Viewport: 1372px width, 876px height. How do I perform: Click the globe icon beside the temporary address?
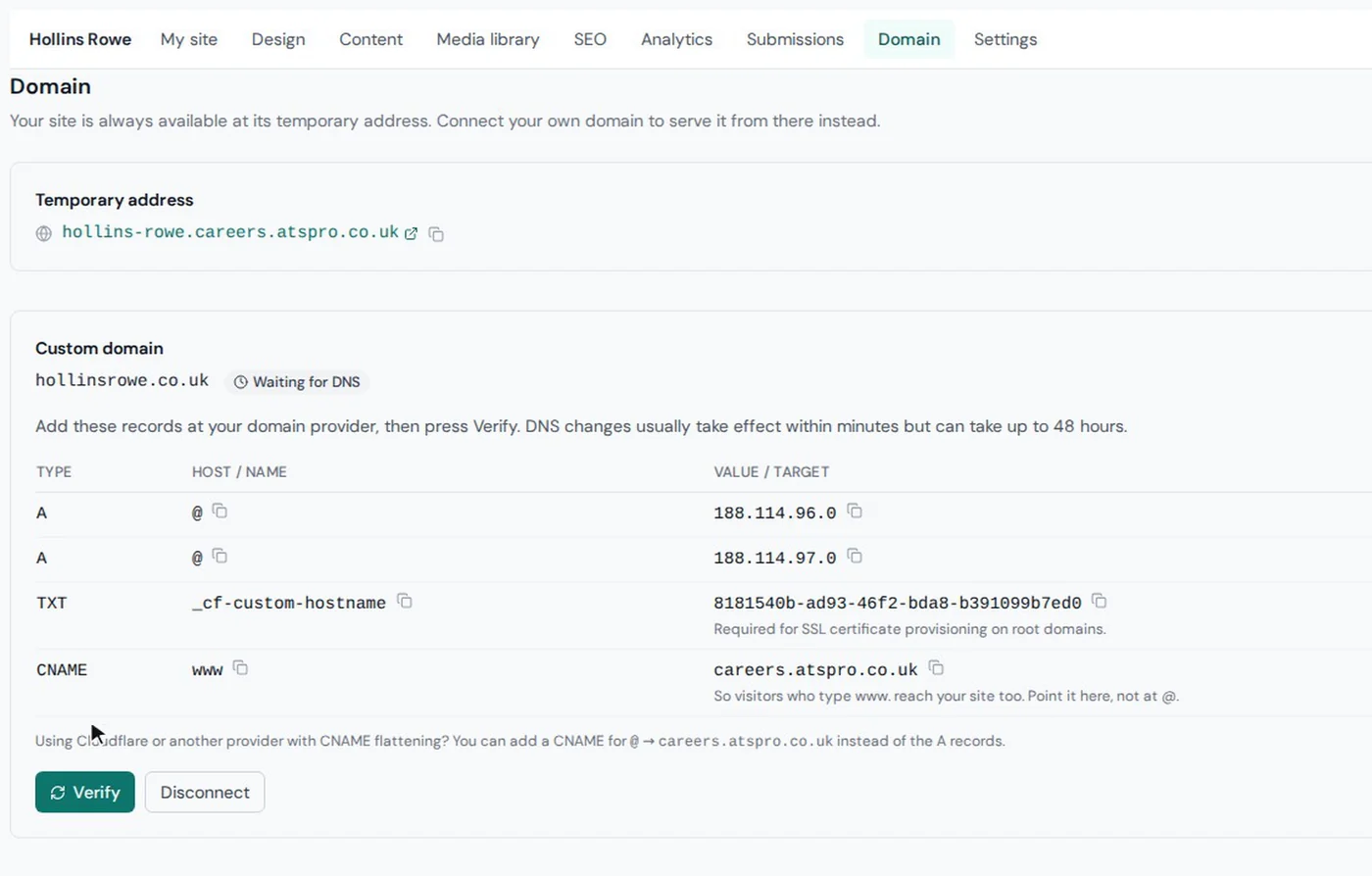[x=43, y=233]
